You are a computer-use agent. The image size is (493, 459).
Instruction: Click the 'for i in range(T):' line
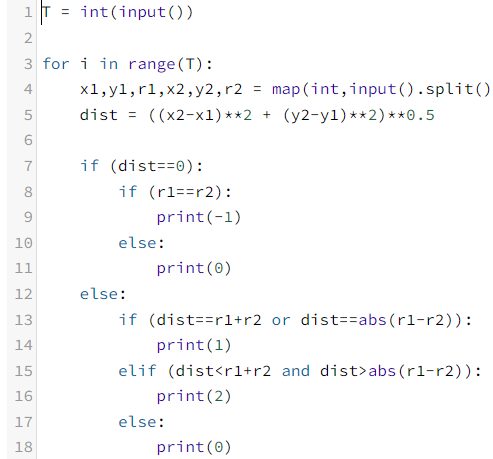coord(127,64)
